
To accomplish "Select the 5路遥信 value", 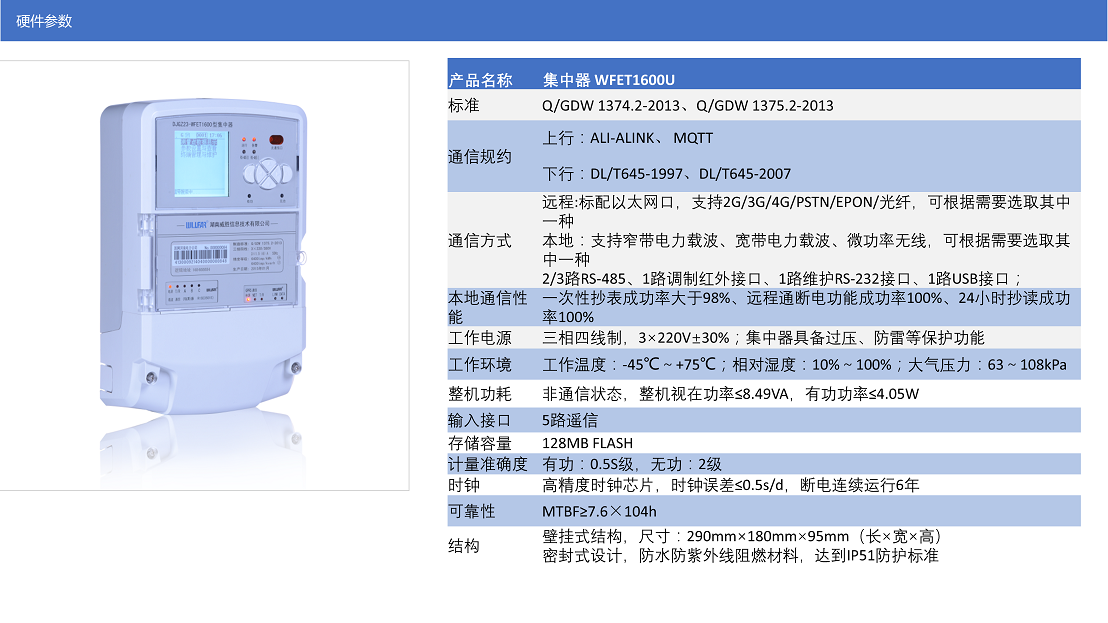I will 570,420.
